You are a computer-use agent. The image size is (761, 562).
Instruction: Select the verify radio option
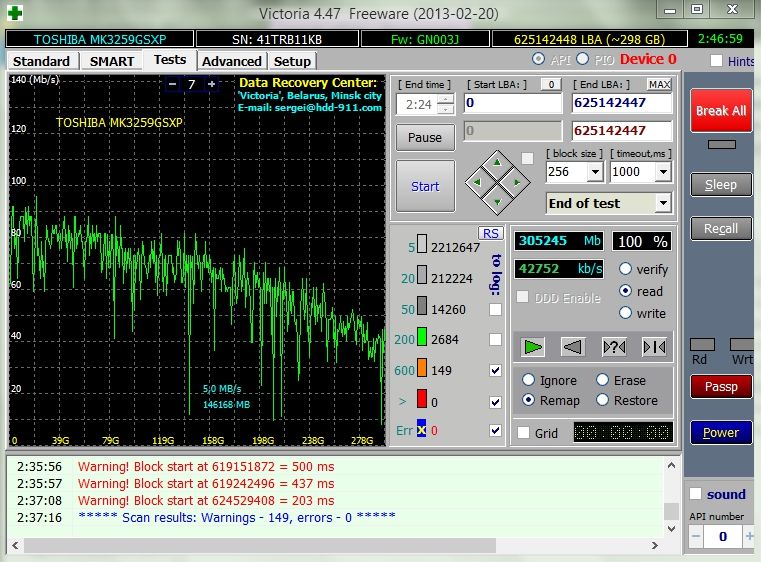[x=625, y=269]
